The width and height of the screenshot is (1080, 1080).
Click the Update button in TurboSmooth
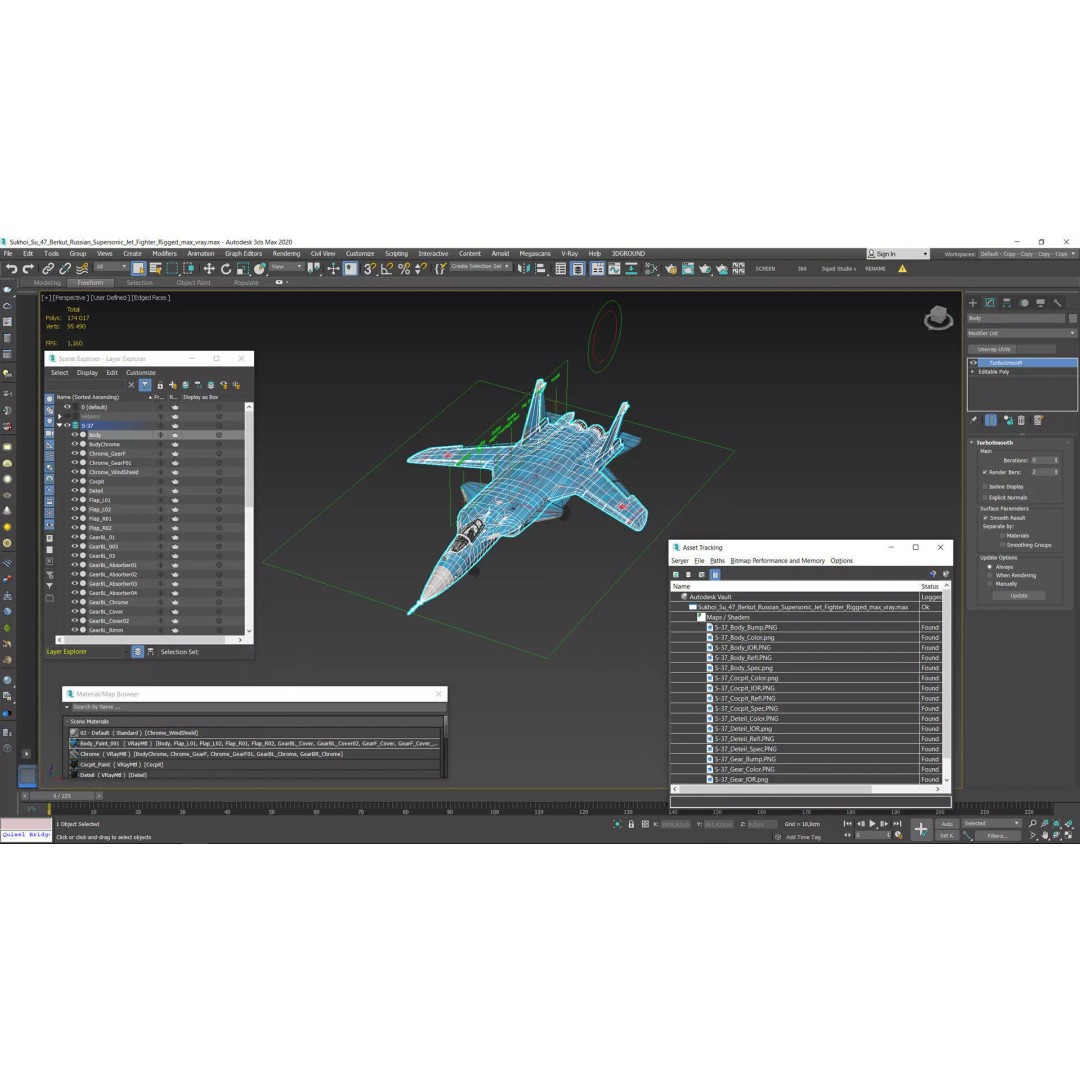pos(1019,596)
